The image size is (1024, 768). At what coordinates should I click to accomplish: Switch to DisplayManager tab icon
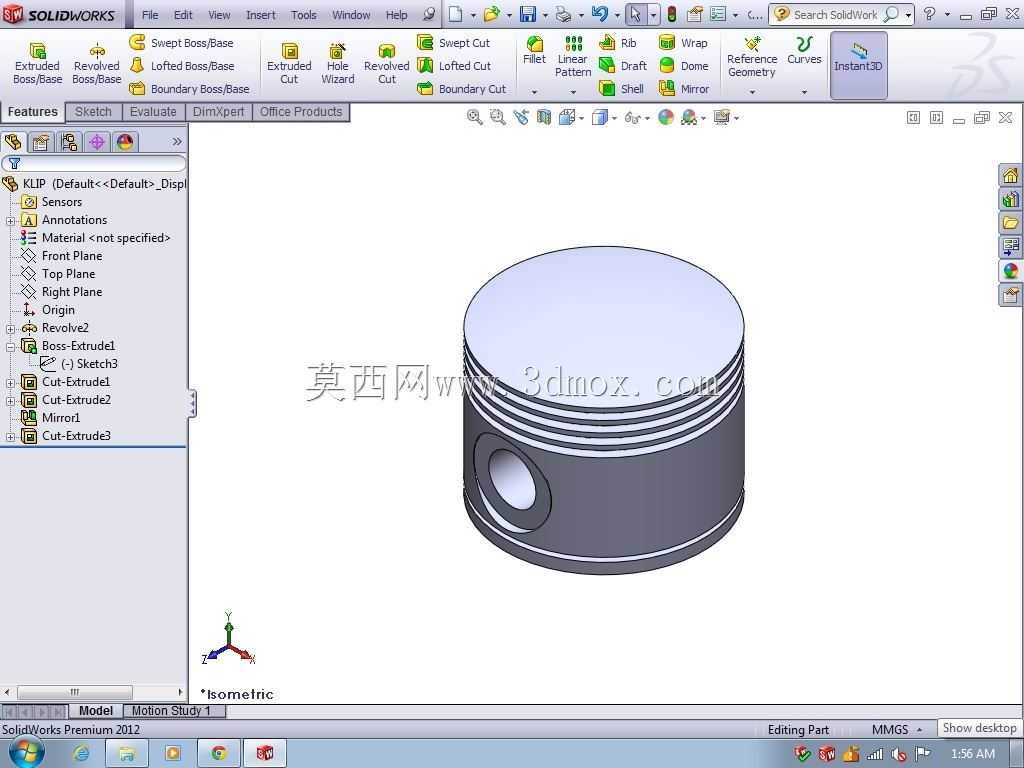(x=125, y=142)
